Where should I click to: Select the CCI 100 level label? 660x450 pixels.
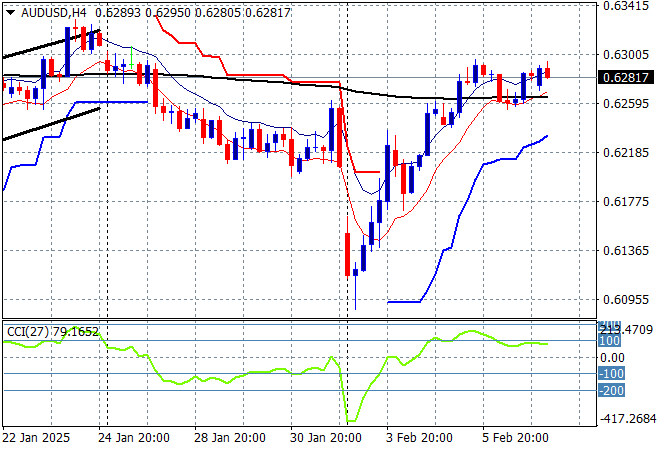(x=609, y=341)
